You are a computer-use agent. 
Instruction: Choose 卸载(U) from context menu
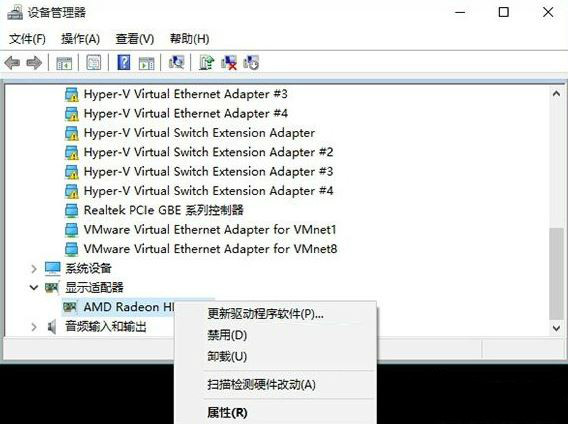pos(275,357)
